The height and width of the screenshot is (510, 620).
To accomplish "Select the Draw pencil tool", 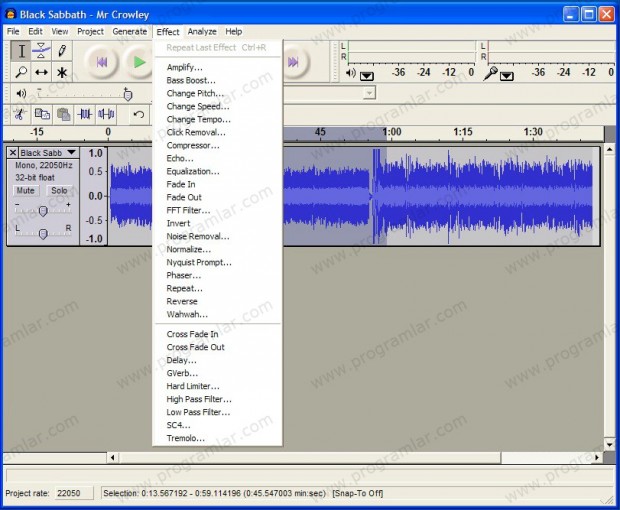I will pos(62,51).
